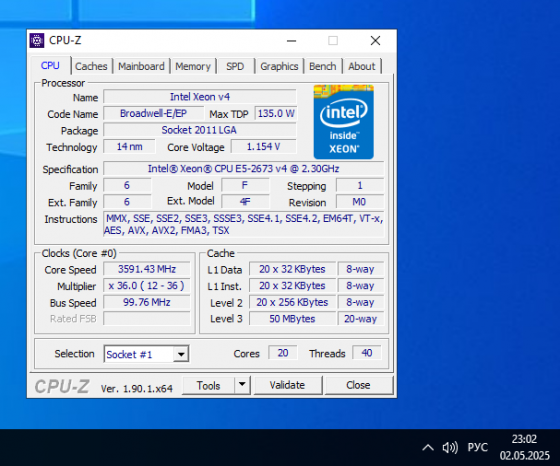Switch to the Bench tab

323,66
